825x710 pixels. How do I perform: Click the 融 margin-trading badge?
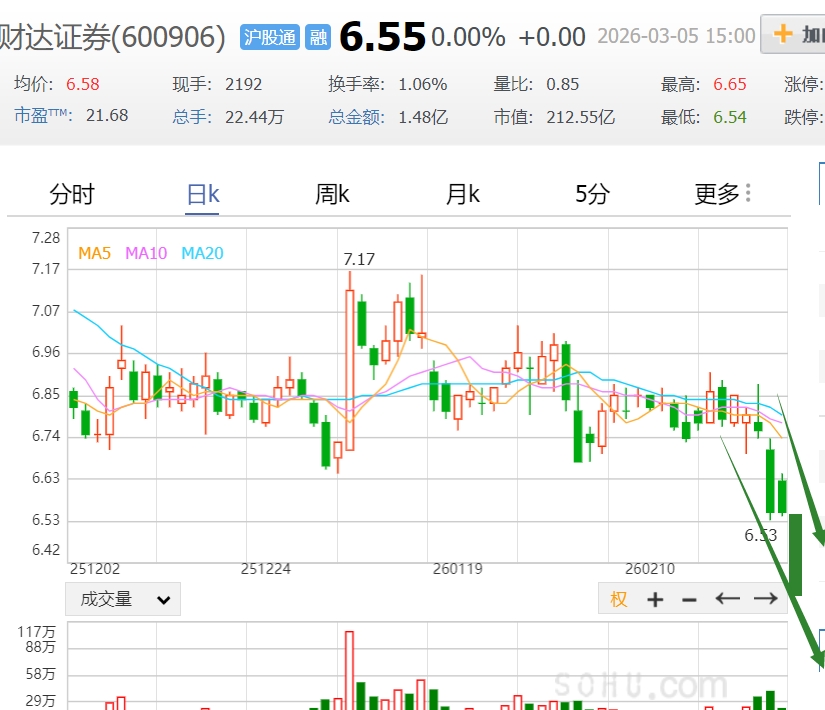[x=318, y=37]
